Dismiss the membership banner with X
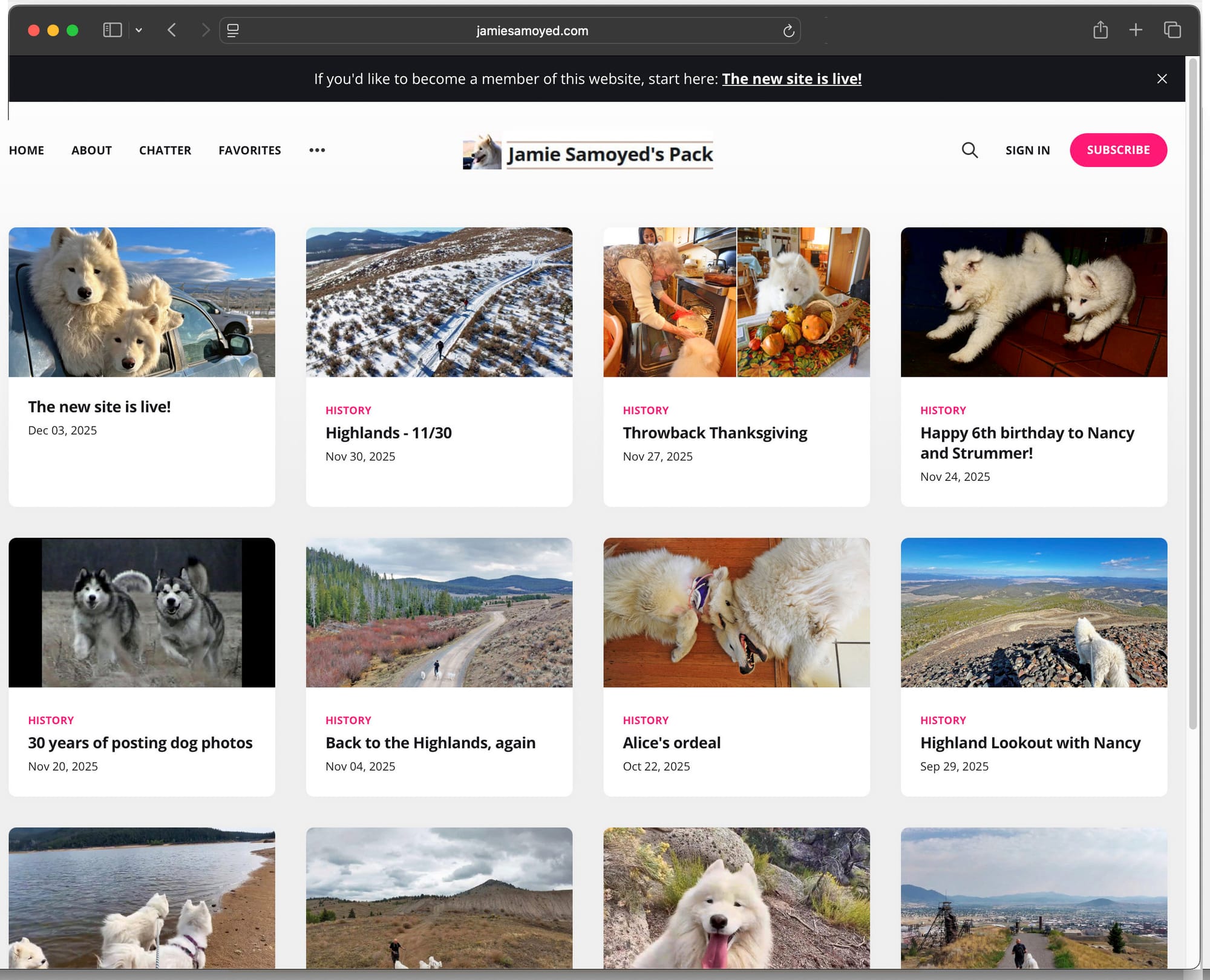Screen dimensions: 1210x980 [x=1162, y=79]
